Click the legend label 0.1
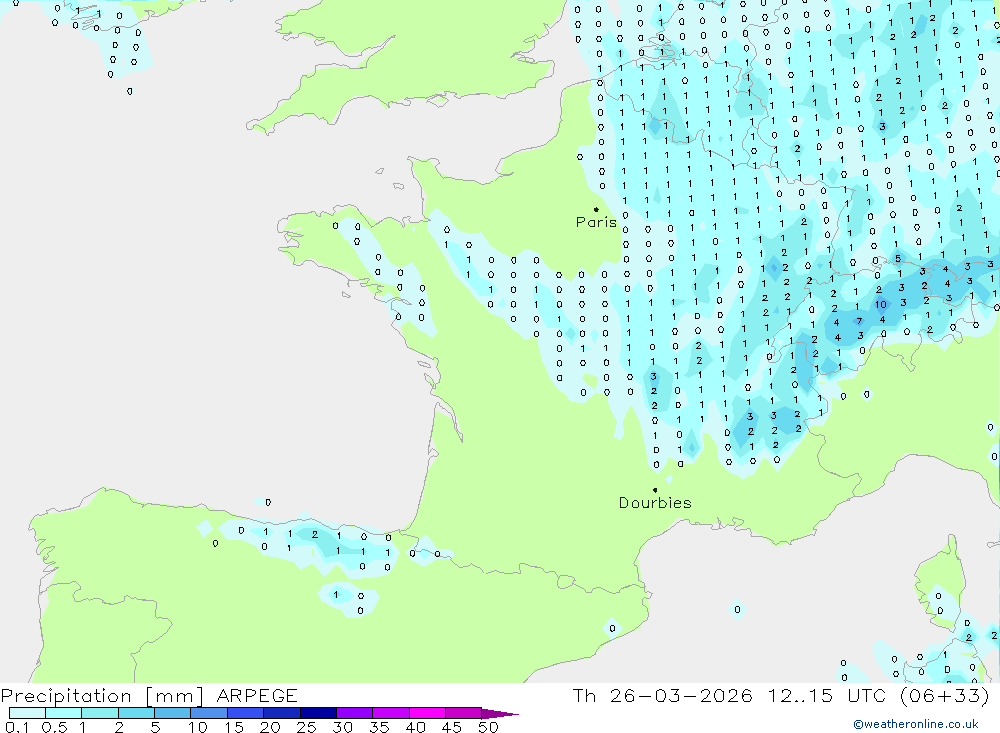This screenshot has width=1000, height=733. [17, 727]
